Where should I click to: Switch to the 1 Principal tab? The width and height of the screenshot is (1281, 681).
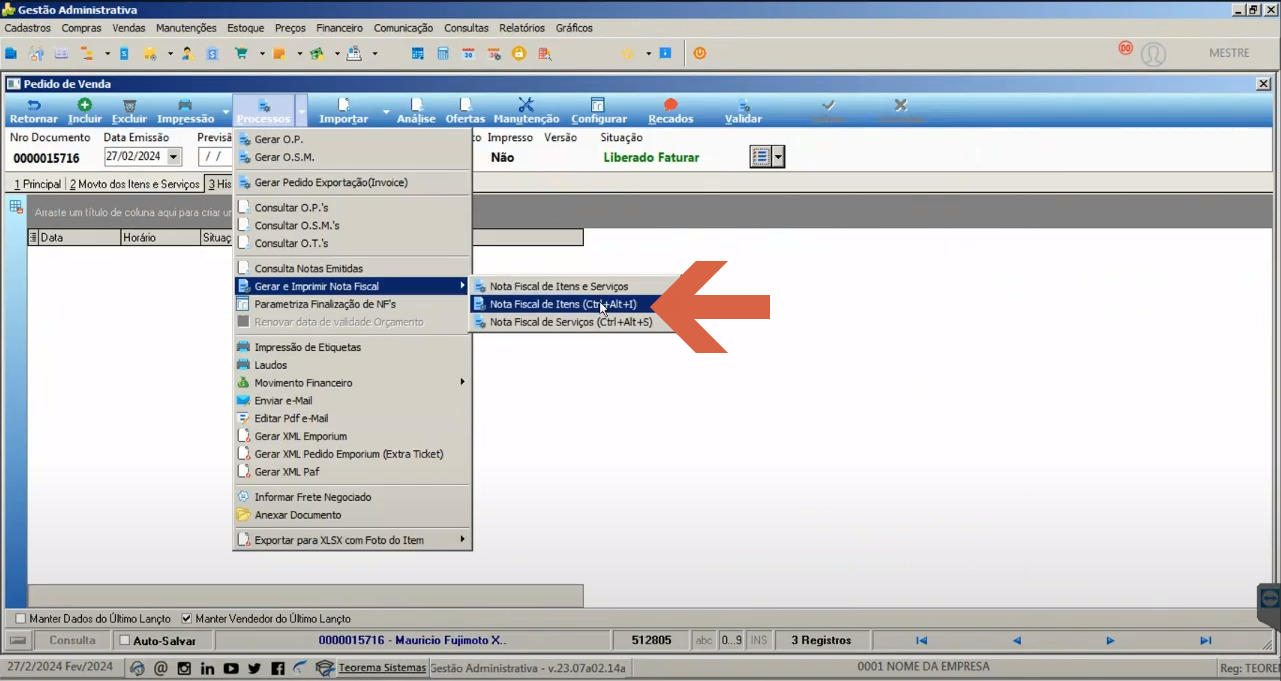[37, 184]
